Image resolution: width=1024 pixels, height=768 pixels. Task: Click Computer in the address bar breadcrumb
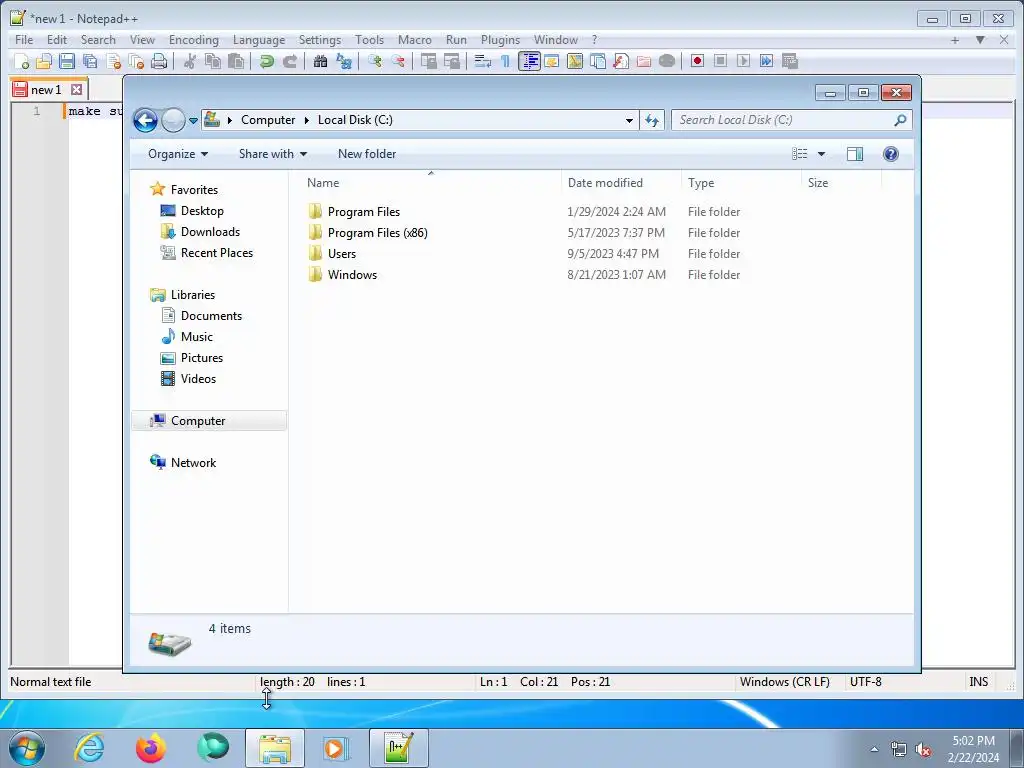pos(268,120)
